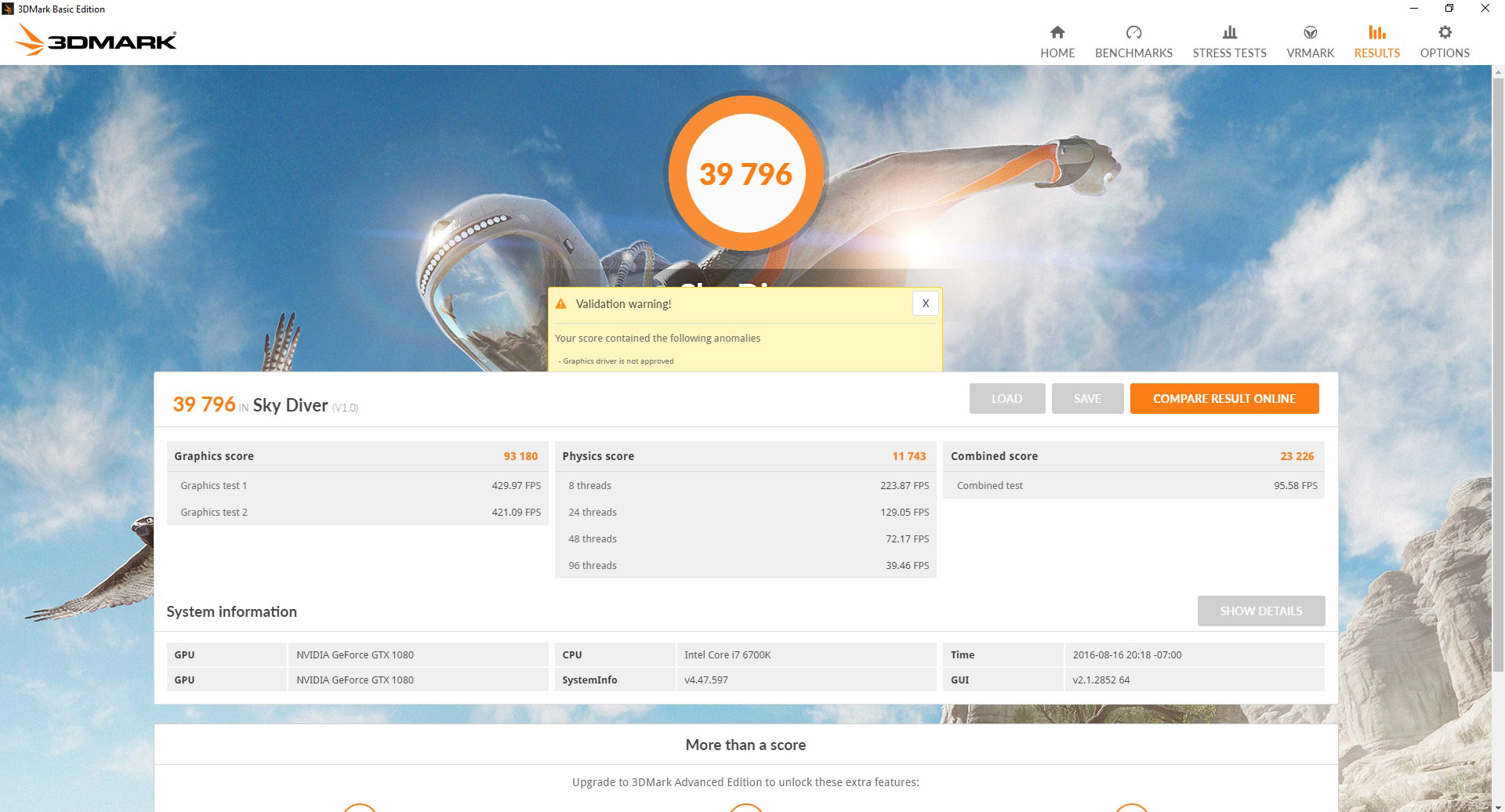Click the Time value 2016-08-16 20:18
This screenshot has height=812, width=1505.
click(x=1127, y=654)
